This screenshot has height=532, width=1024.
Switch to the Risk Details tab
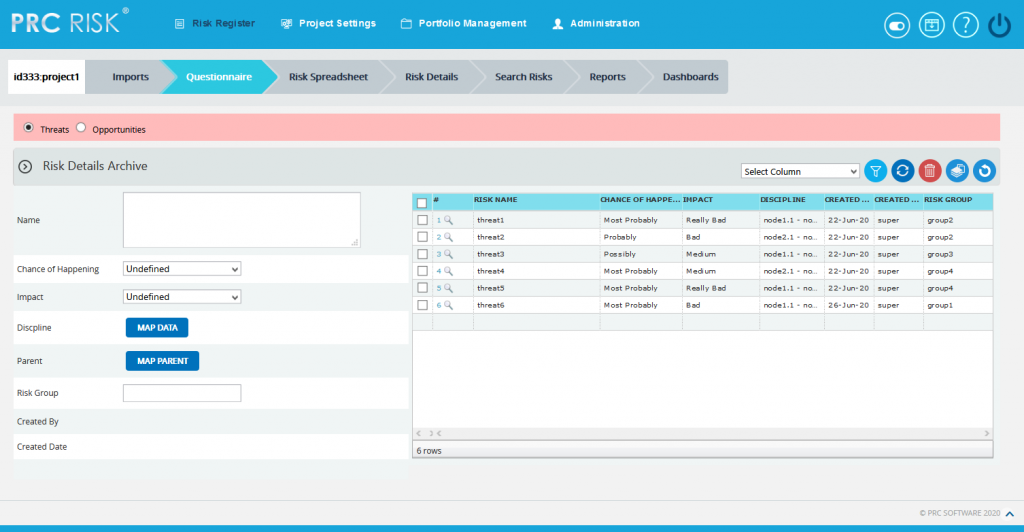click(431, 77)
